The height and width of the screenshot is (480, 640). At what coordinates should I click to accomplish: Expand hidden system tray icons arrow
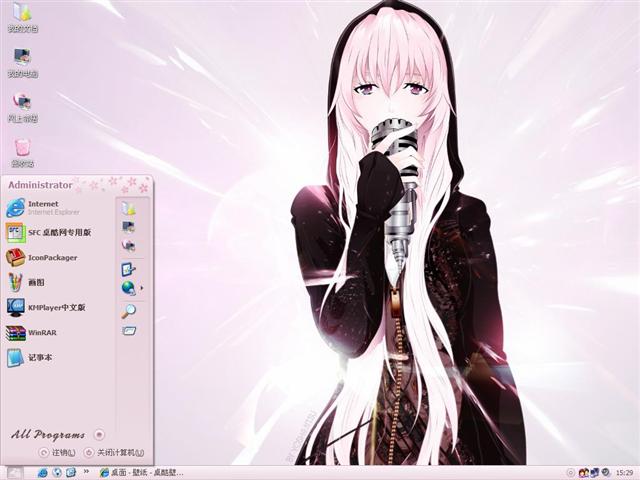coord(571,473)
